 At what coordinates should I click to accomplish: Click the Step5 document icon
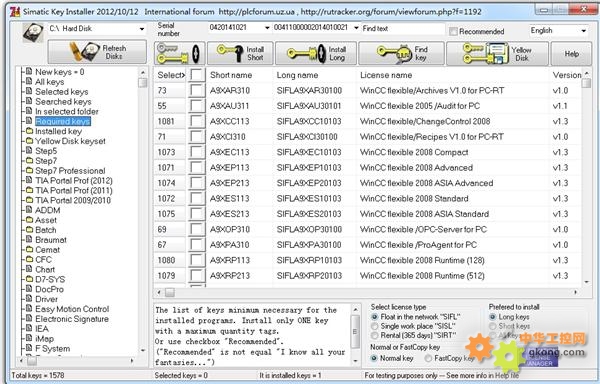coord(29,151)
